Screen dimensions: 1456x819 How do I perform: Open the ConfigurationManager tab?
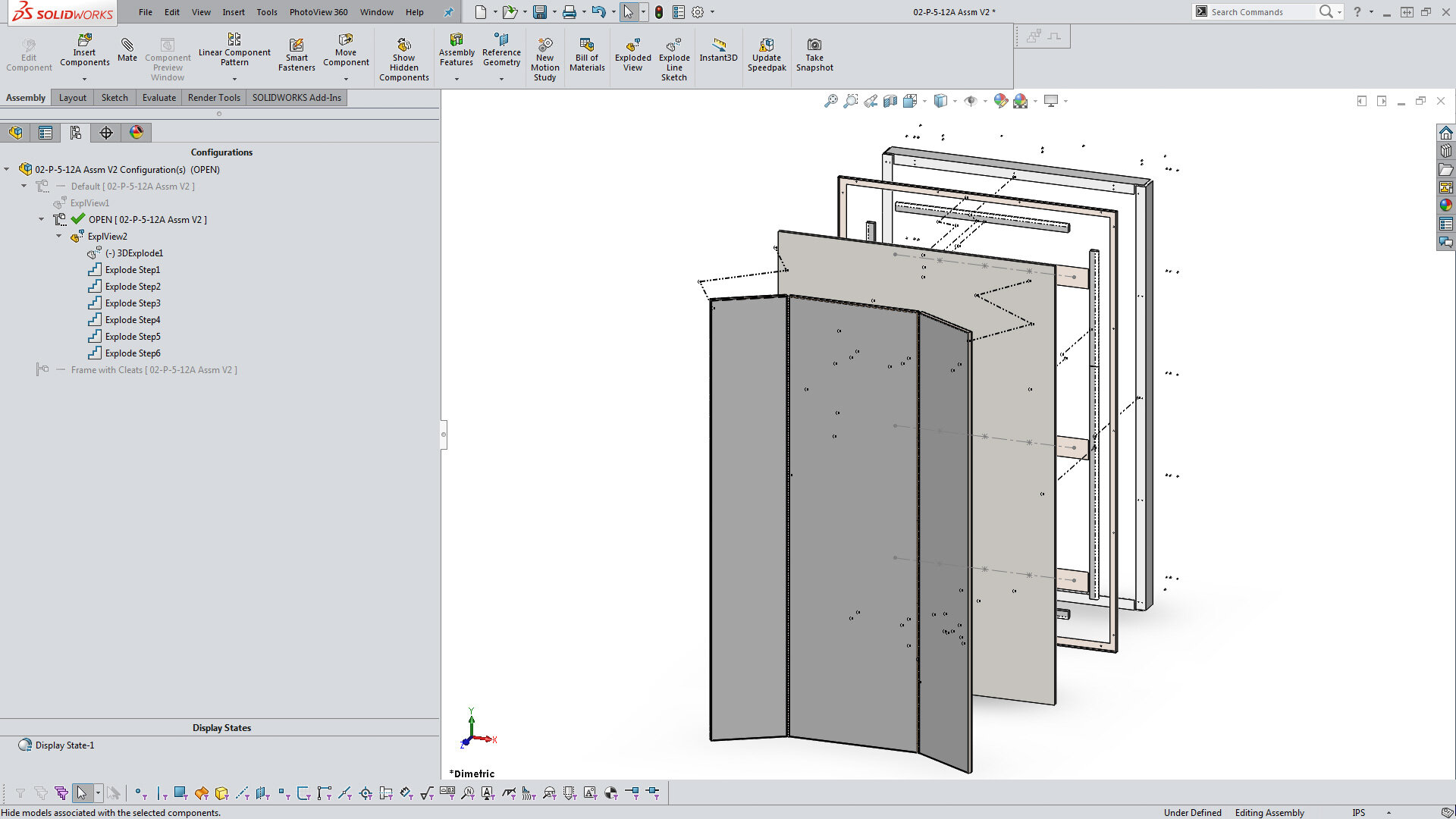coord(76,133)
